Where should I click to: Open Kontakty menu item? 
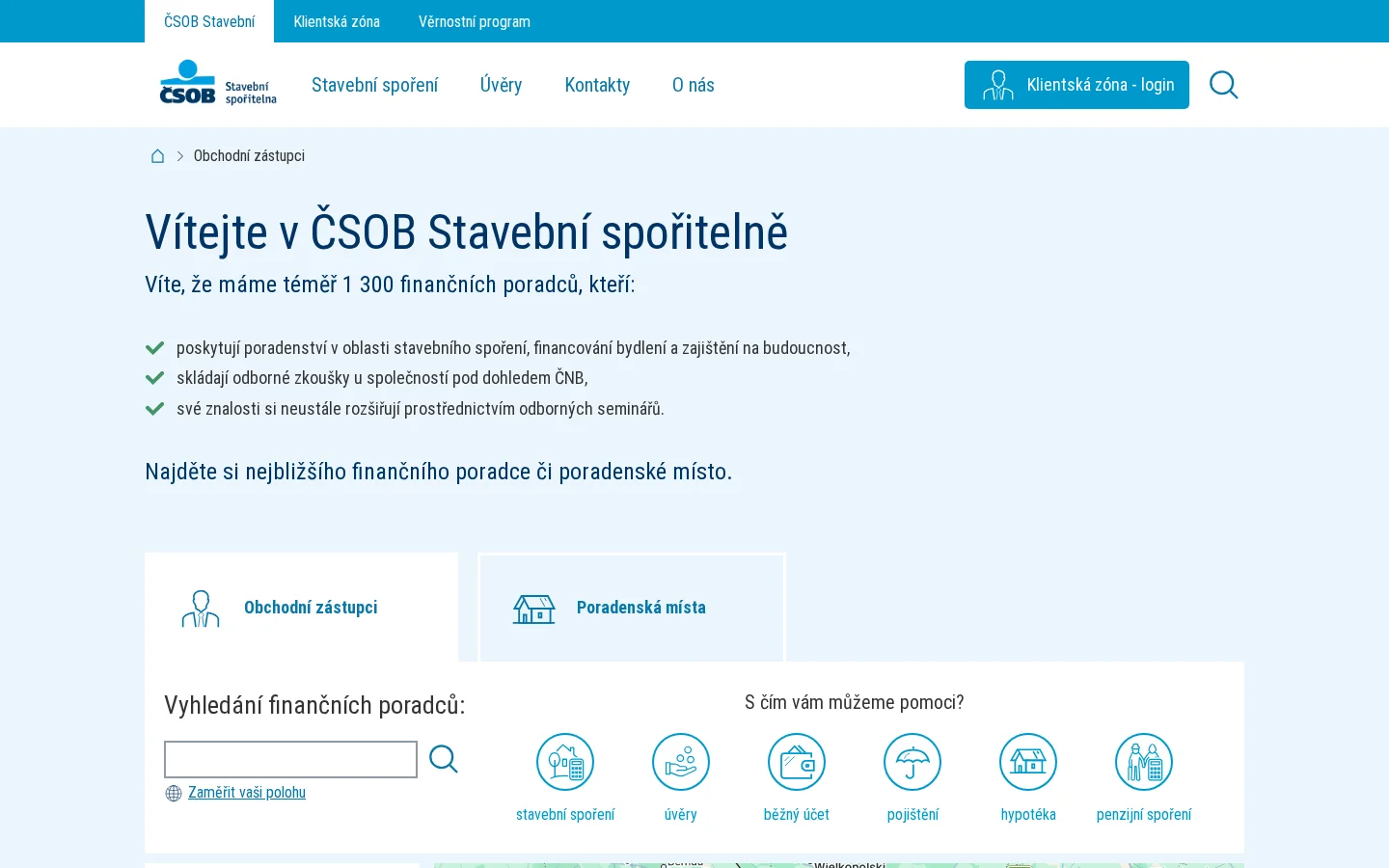(x=597, y=85)
